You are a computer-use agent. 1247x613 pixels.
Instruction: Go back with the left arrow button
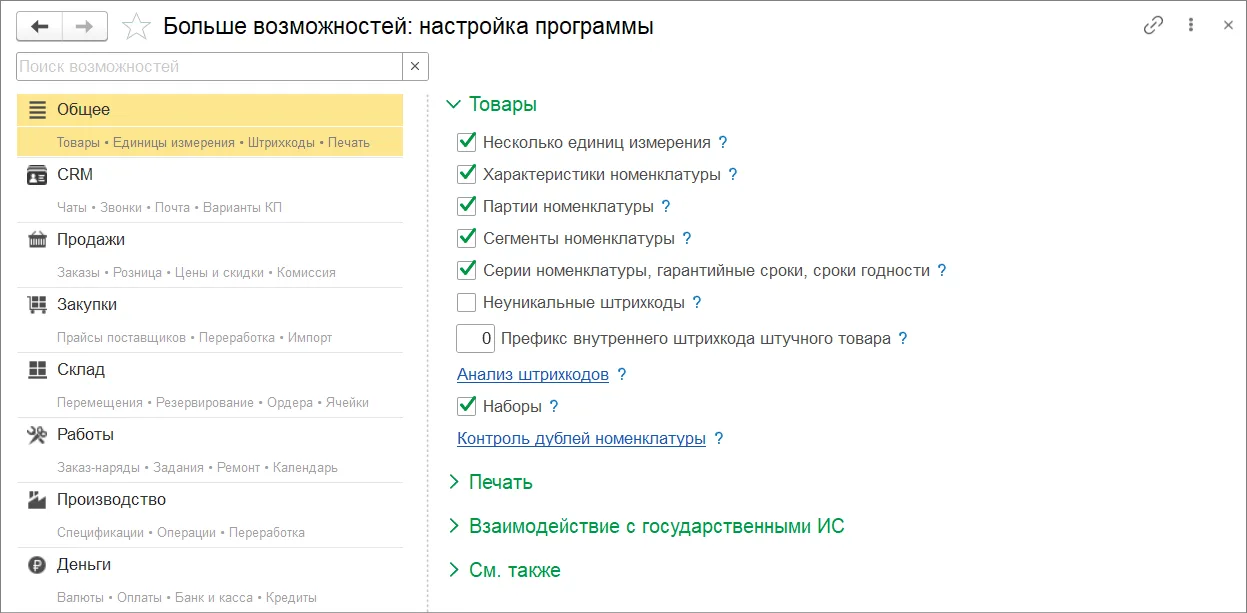click(x=40, y=26)
